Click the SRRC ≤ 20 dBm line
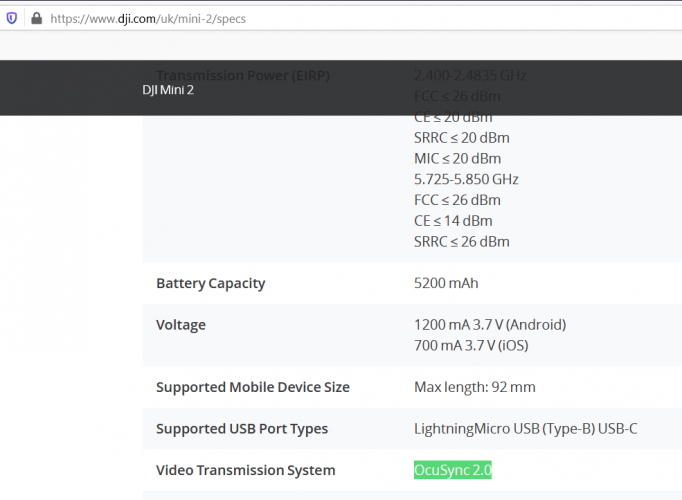 [461, 138]
